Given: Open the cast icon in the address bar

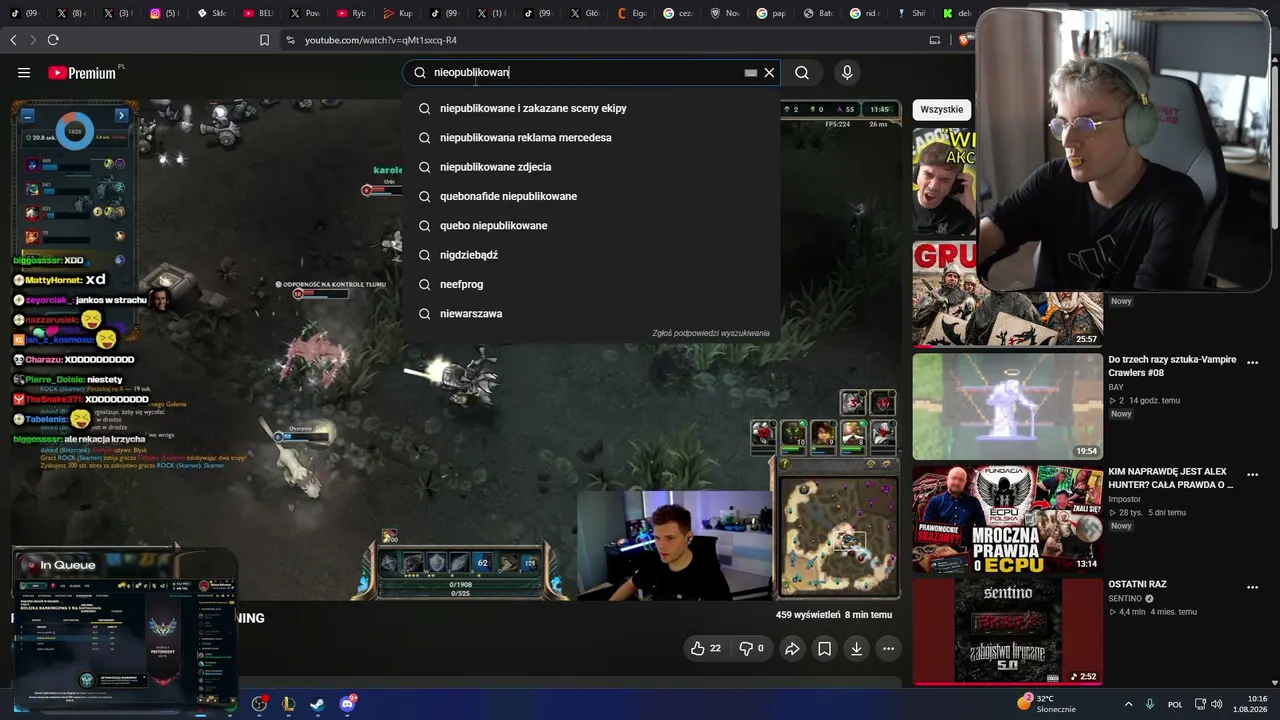Looking at the screenshot, I should pos(935,40).
